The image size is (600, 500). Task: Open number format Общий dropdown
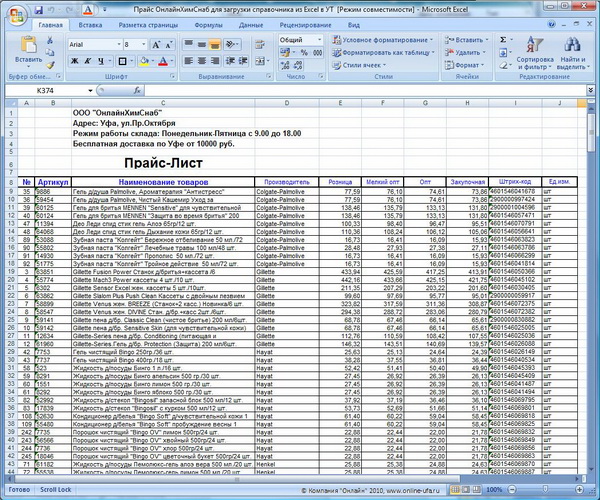point(320,40)
